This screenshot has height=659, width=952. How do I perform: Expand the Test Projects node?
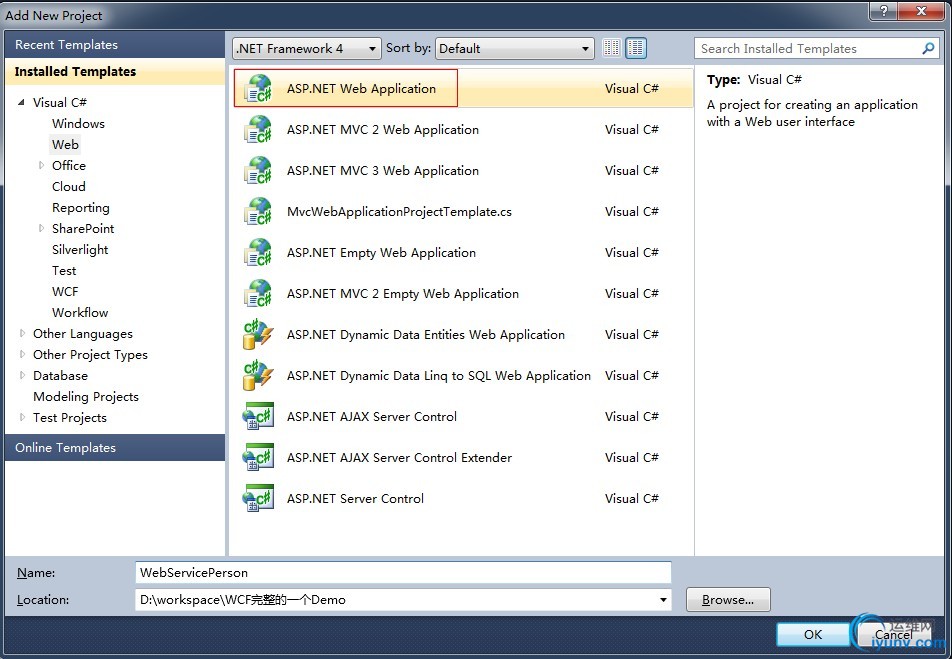(22, 417)
